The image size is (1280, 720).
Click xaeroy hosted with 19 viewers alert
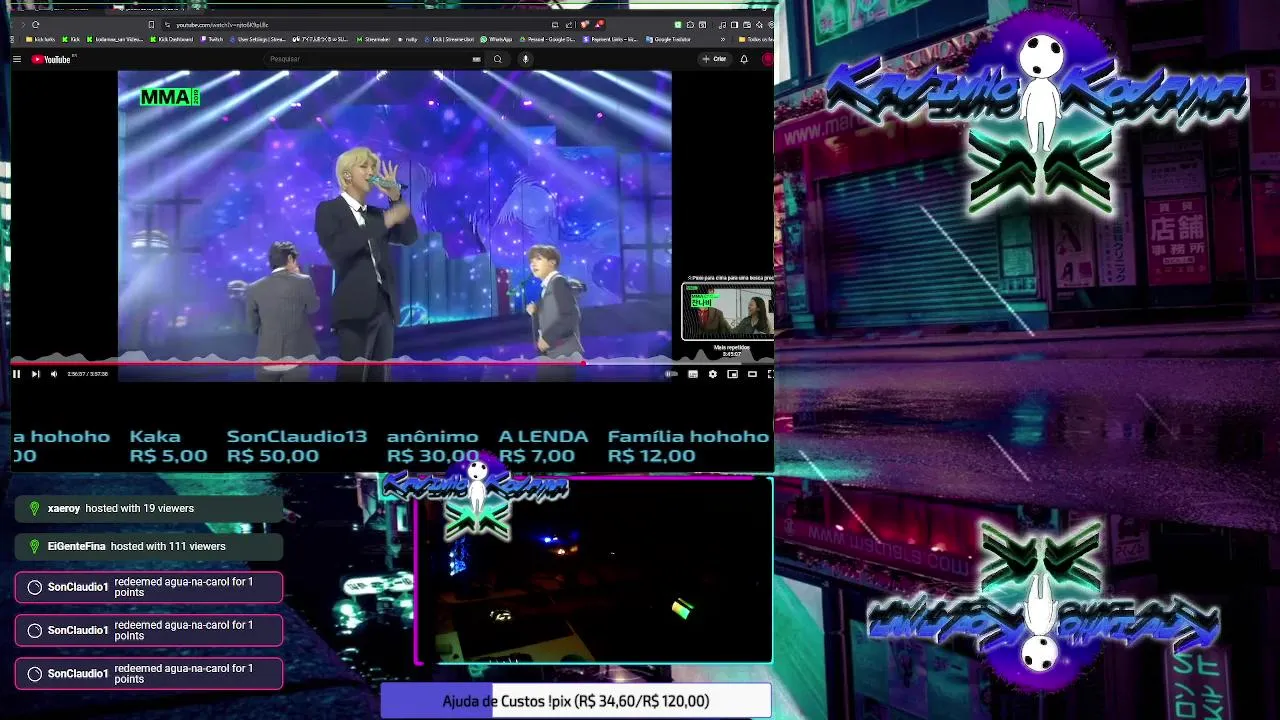pyautogui.click(x=149, y=508)
